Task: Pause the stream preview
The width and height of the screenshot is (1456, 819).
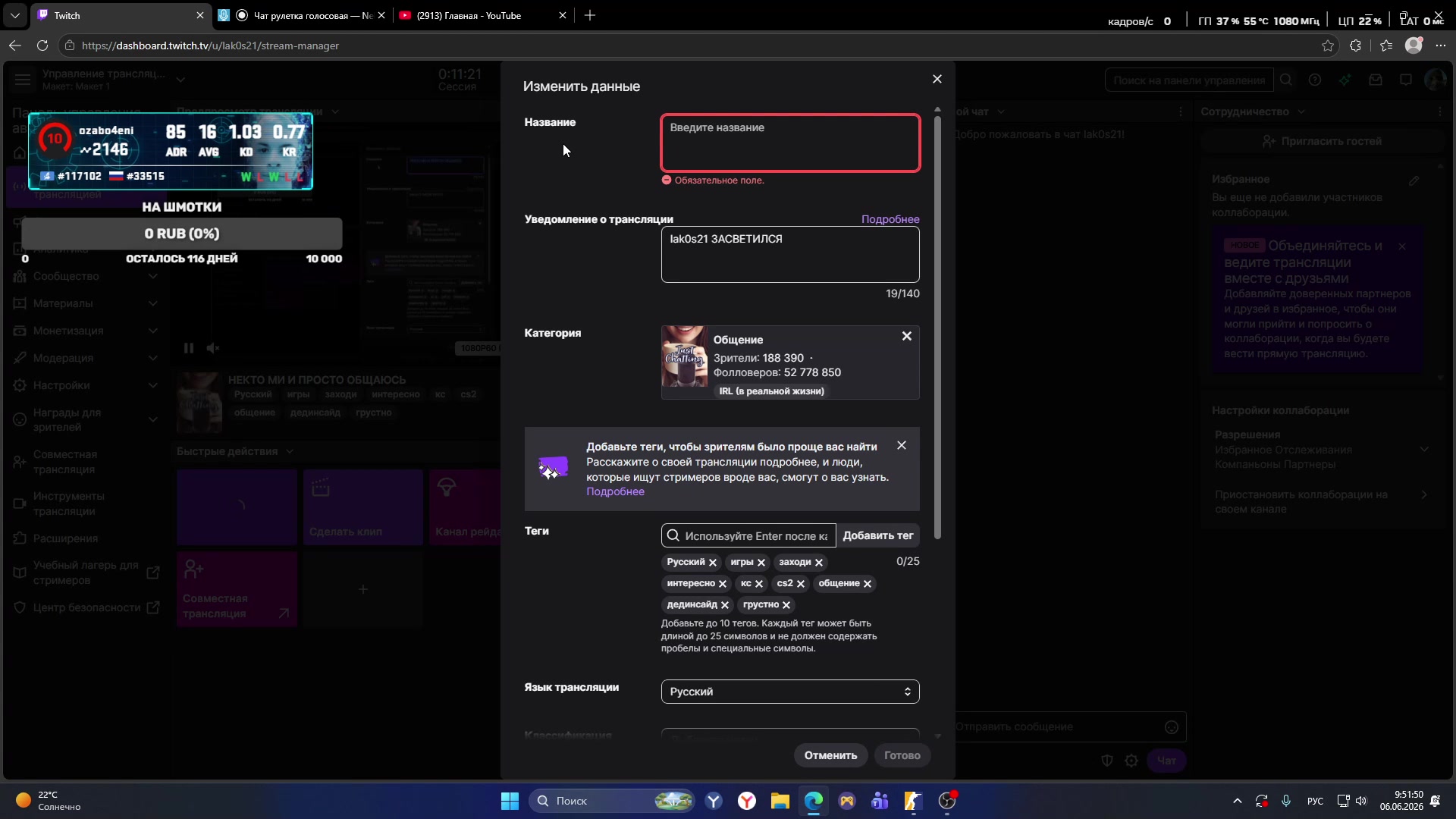Action: [189, 348]
